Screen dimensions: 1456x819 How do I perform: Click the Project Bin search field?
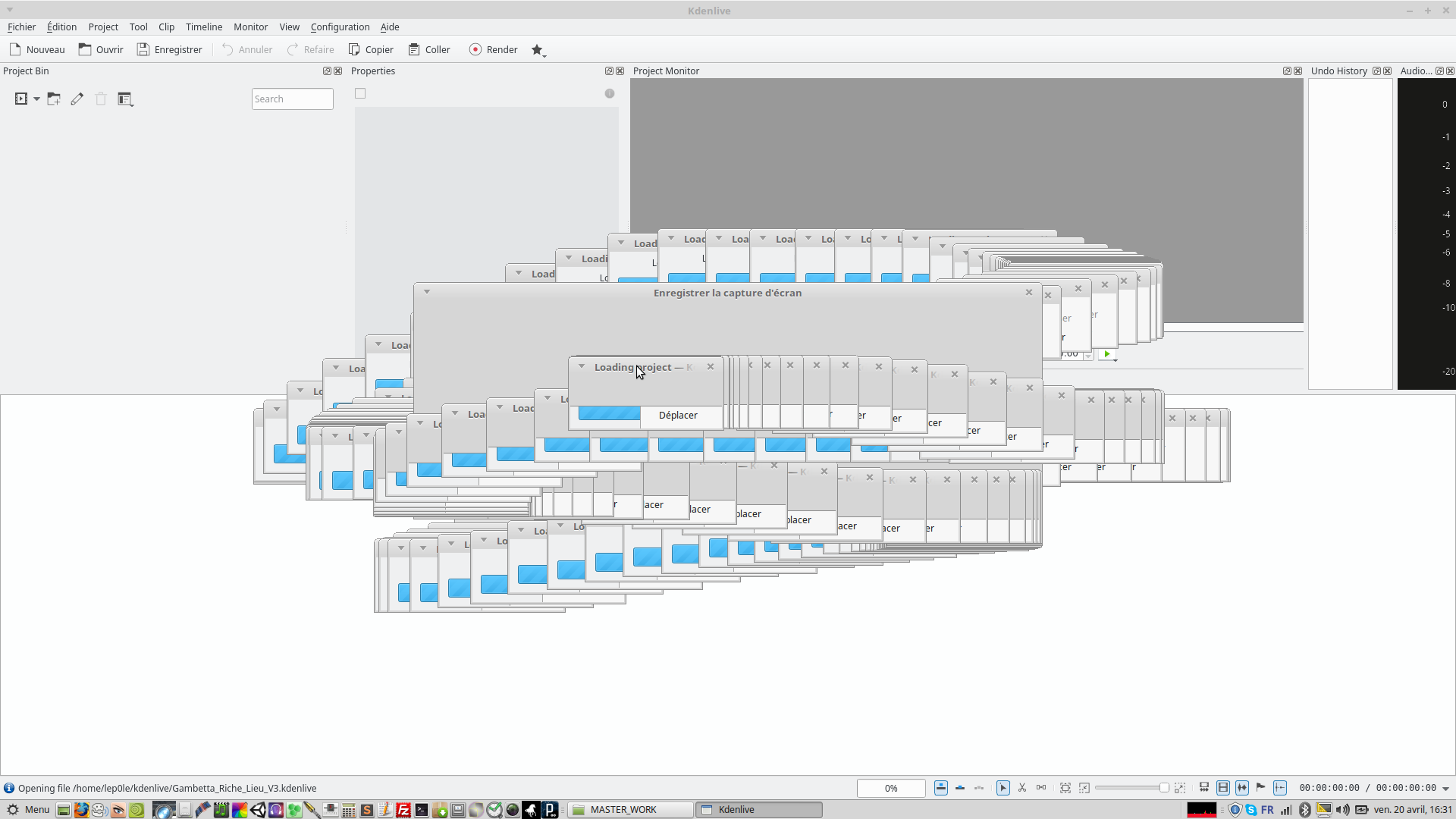click(x=292, y=99)
